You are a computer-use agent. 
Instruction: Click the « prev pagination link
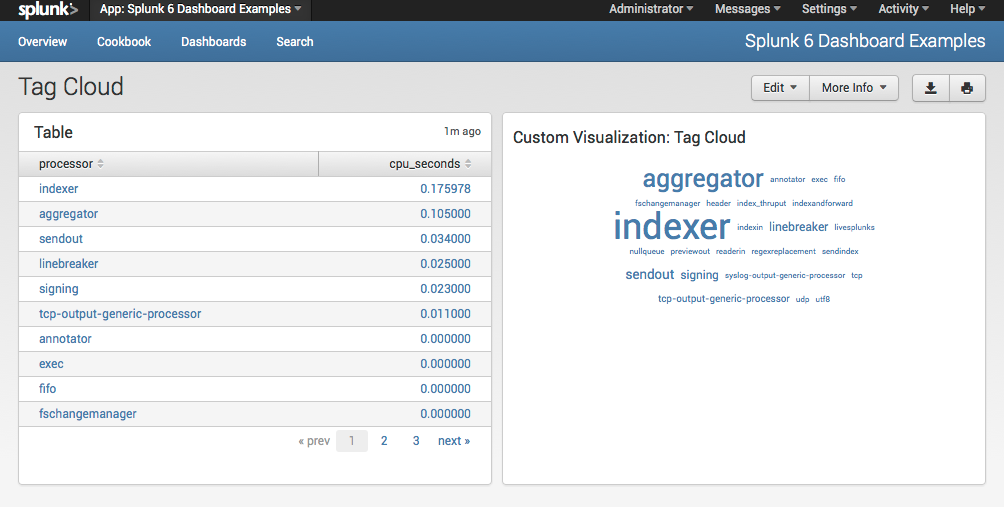tap(314, 441)
